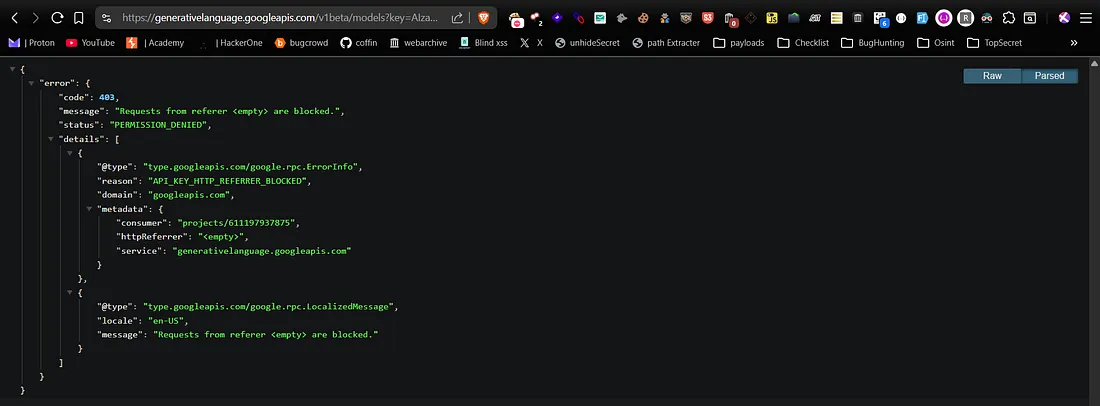
Task: Show hidden bookmarks with the » chevron
Action: (1073, 43)
